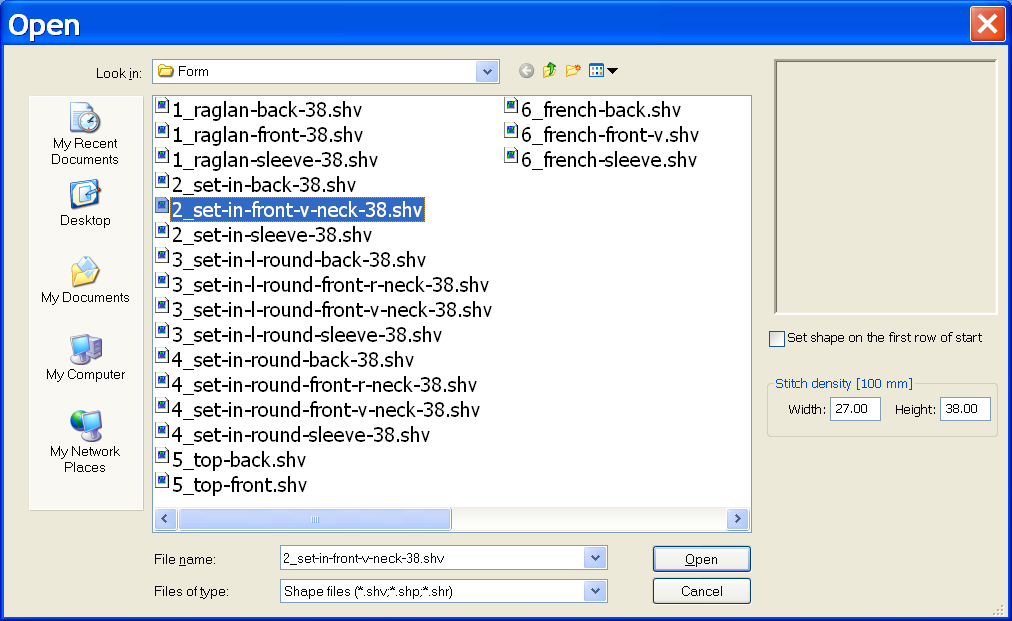Open the View menu icon
Image resolution: width=1012 pixels, height=621 pixels.
(602, 71)
